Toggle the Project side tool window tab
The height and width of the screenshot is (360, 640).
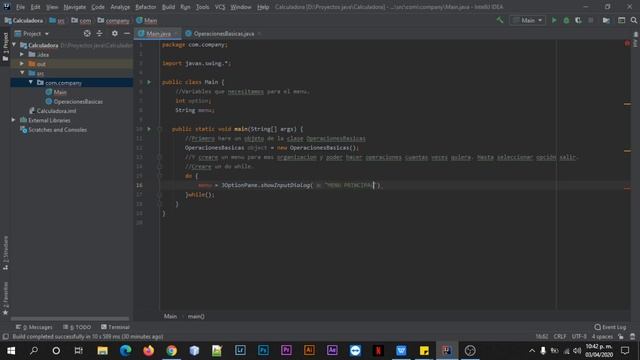[x=5, y=47]
